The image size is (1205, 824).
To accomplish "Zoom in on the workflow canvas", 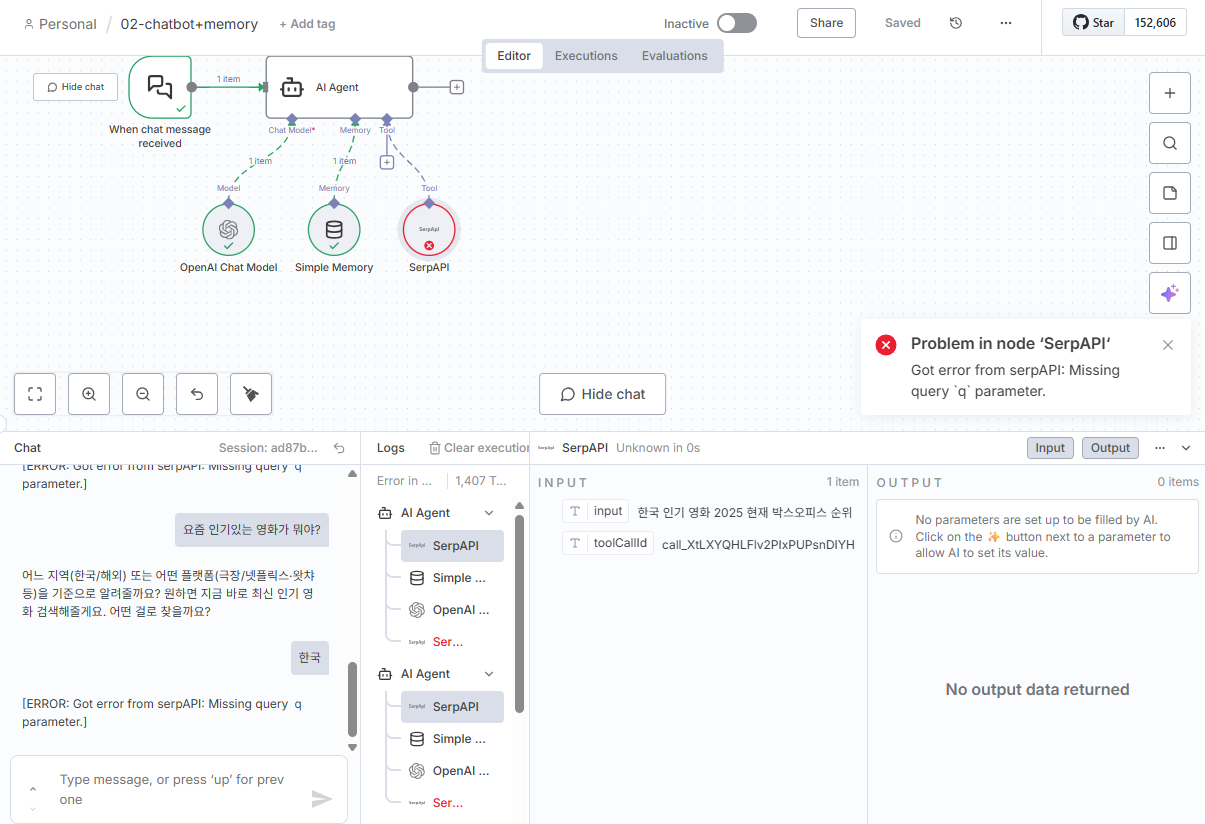I will point(89,394).
